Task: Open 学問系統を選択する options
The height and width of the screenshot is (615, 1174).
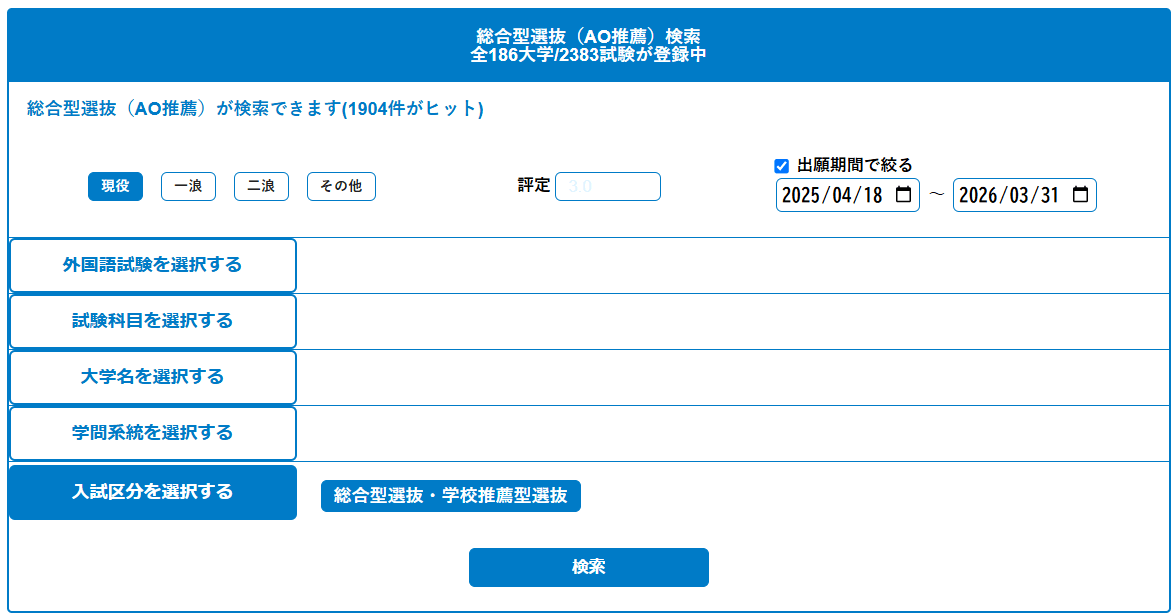Action: click(x=152, y=433)
